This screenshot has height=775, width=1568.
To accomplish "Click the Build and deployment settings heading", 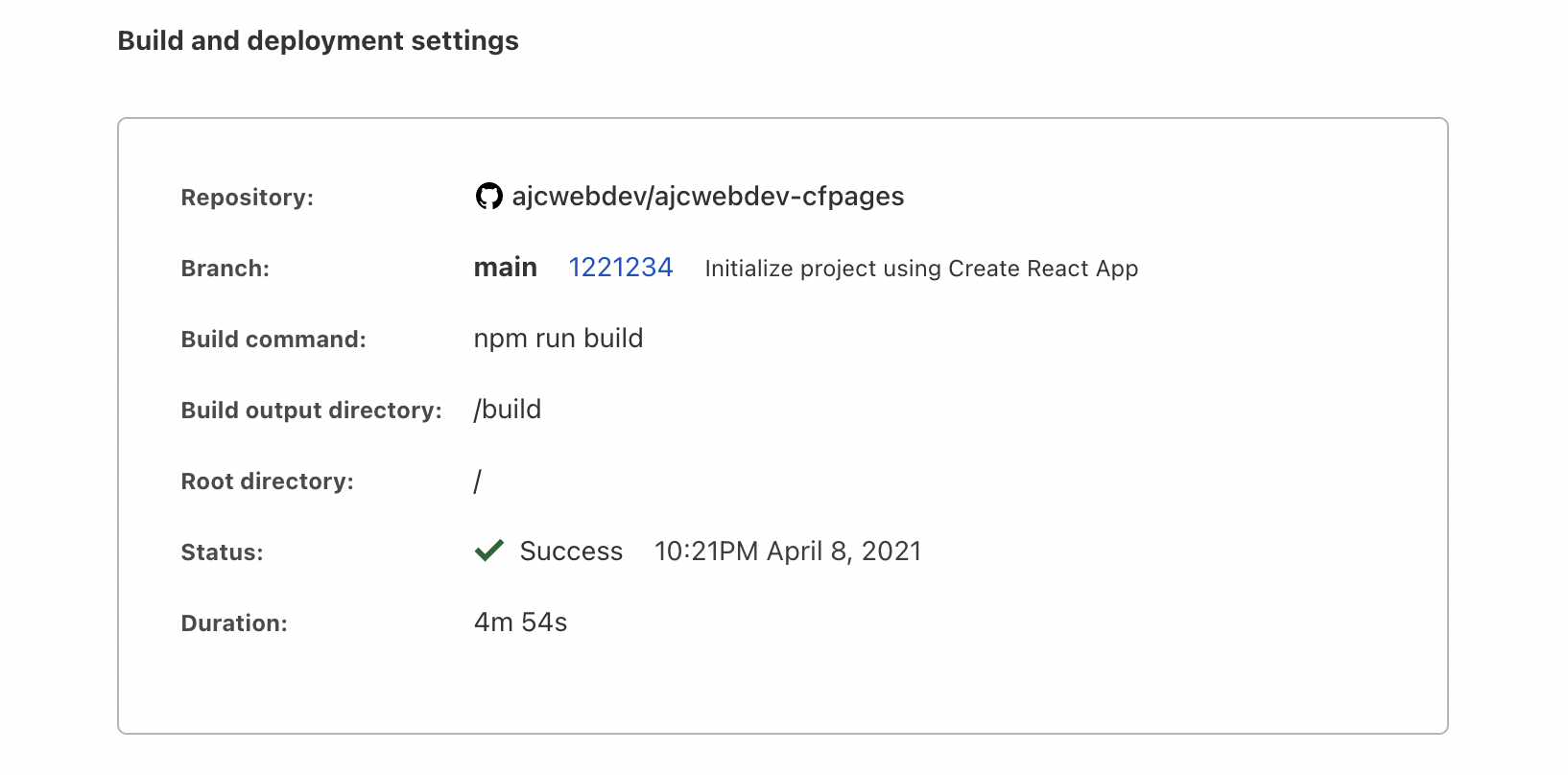I will pyautogui.click(x=319, y=40).
